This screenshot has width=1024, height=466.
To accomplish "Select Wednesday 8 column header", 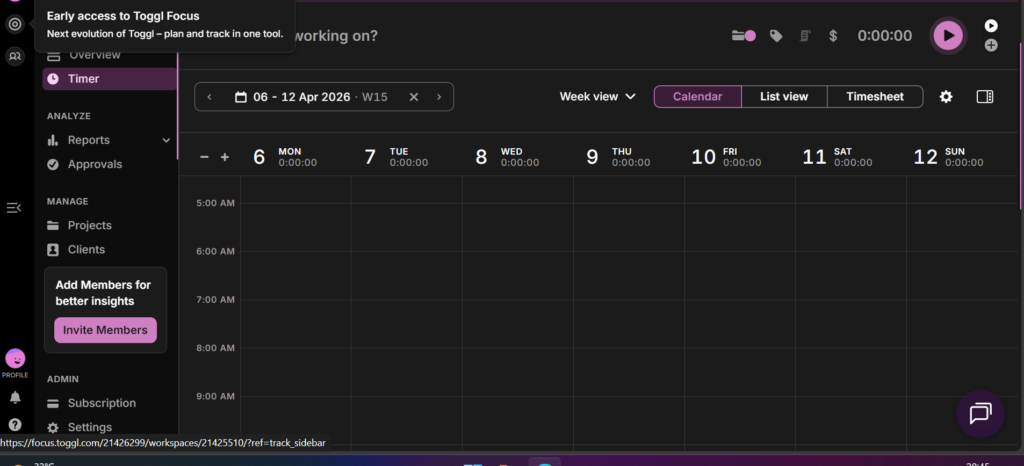I will (518, 157).
